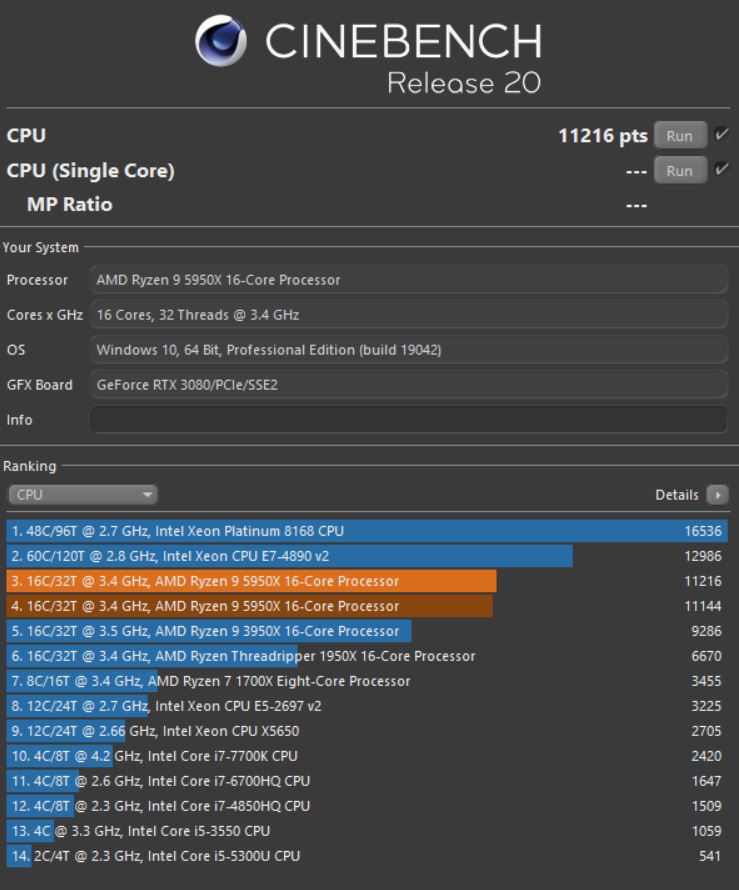Select the Xeon E5-2697 v2 ranking row

(367, 706)
